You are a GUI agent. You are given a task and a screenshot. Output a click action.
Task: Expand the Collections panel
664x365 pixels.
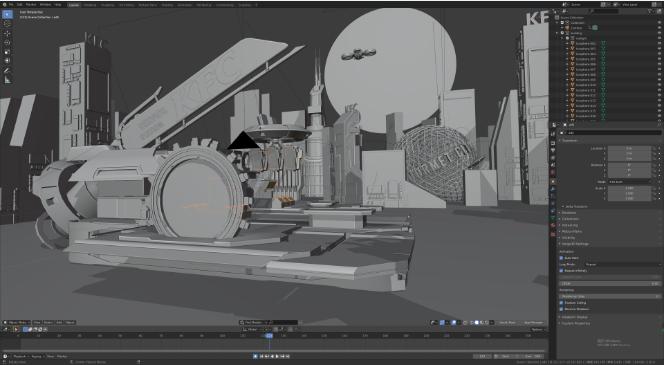569,219
